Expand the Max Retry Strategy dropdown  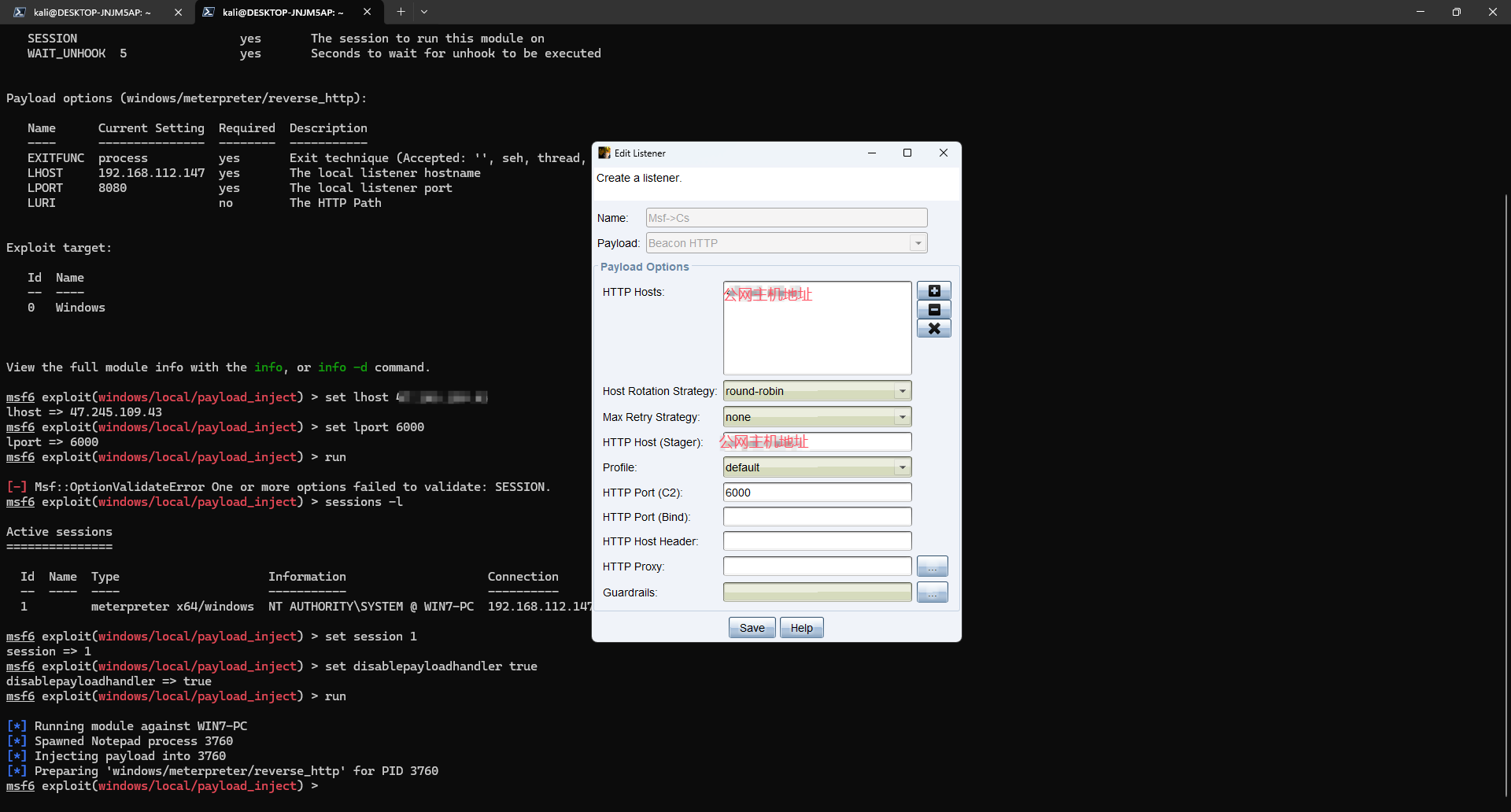point(903,417)
